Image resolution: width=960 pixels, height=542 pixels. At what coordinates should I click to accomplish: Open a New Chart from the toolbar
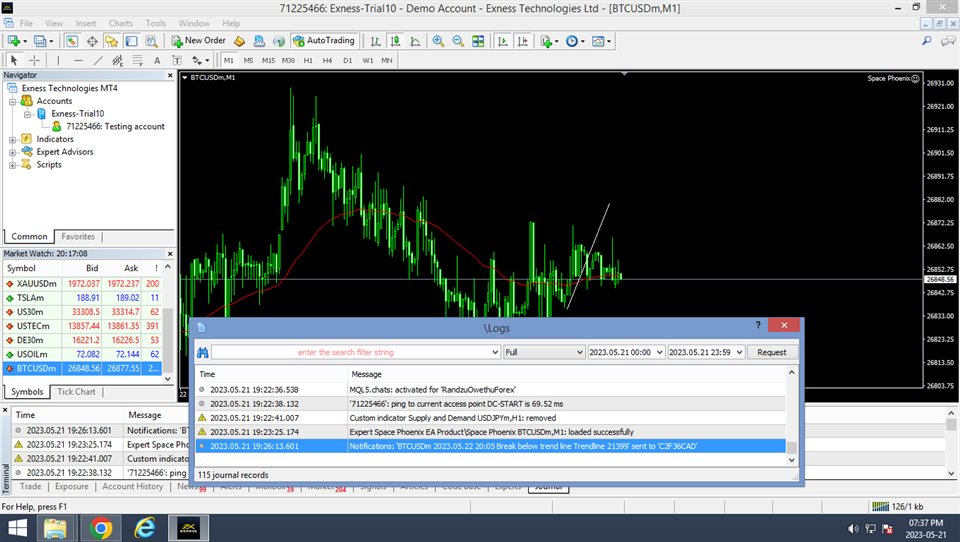13,41
